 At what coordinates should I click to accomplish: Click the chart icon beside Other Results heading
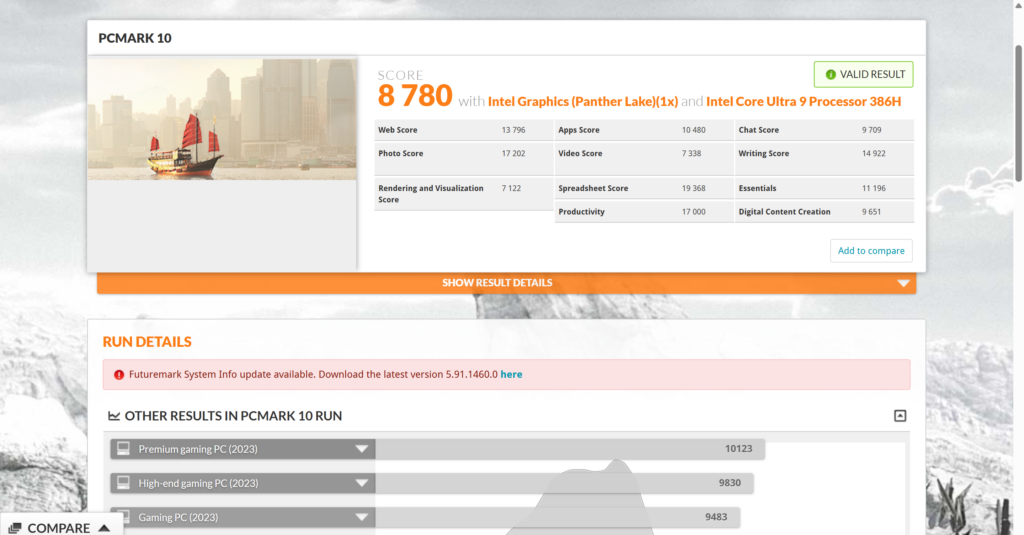coord(114,416)
